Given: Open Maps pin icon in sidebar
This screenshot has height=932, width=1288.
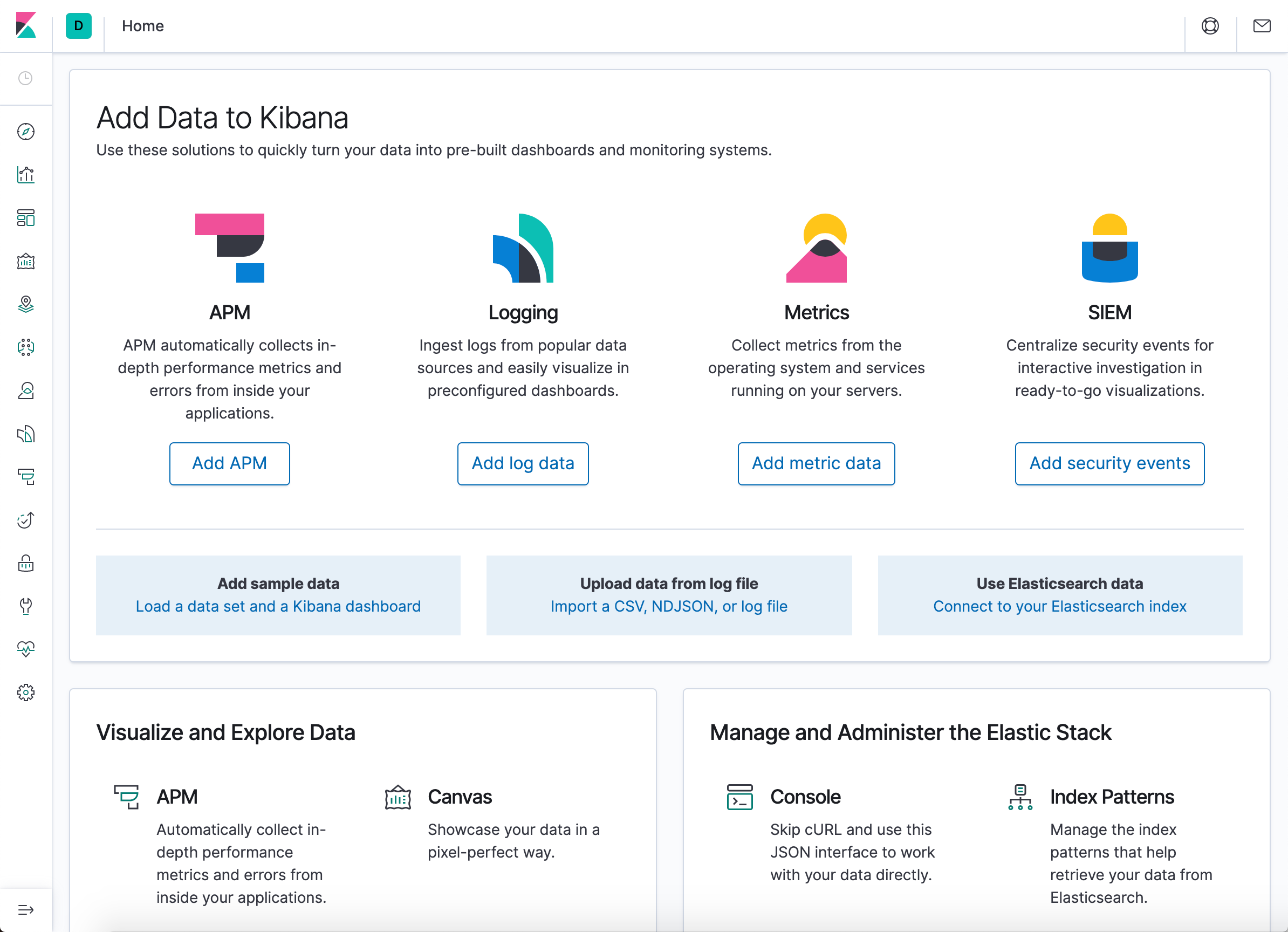Looking at the screenshot, I should 25,304.
